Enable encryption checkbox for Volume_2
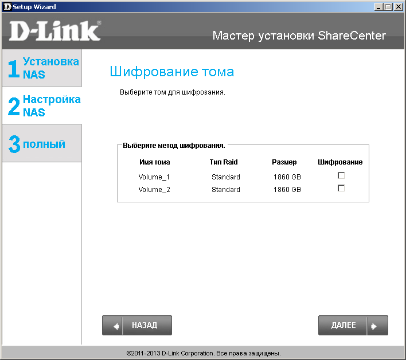 click(341, 188)
